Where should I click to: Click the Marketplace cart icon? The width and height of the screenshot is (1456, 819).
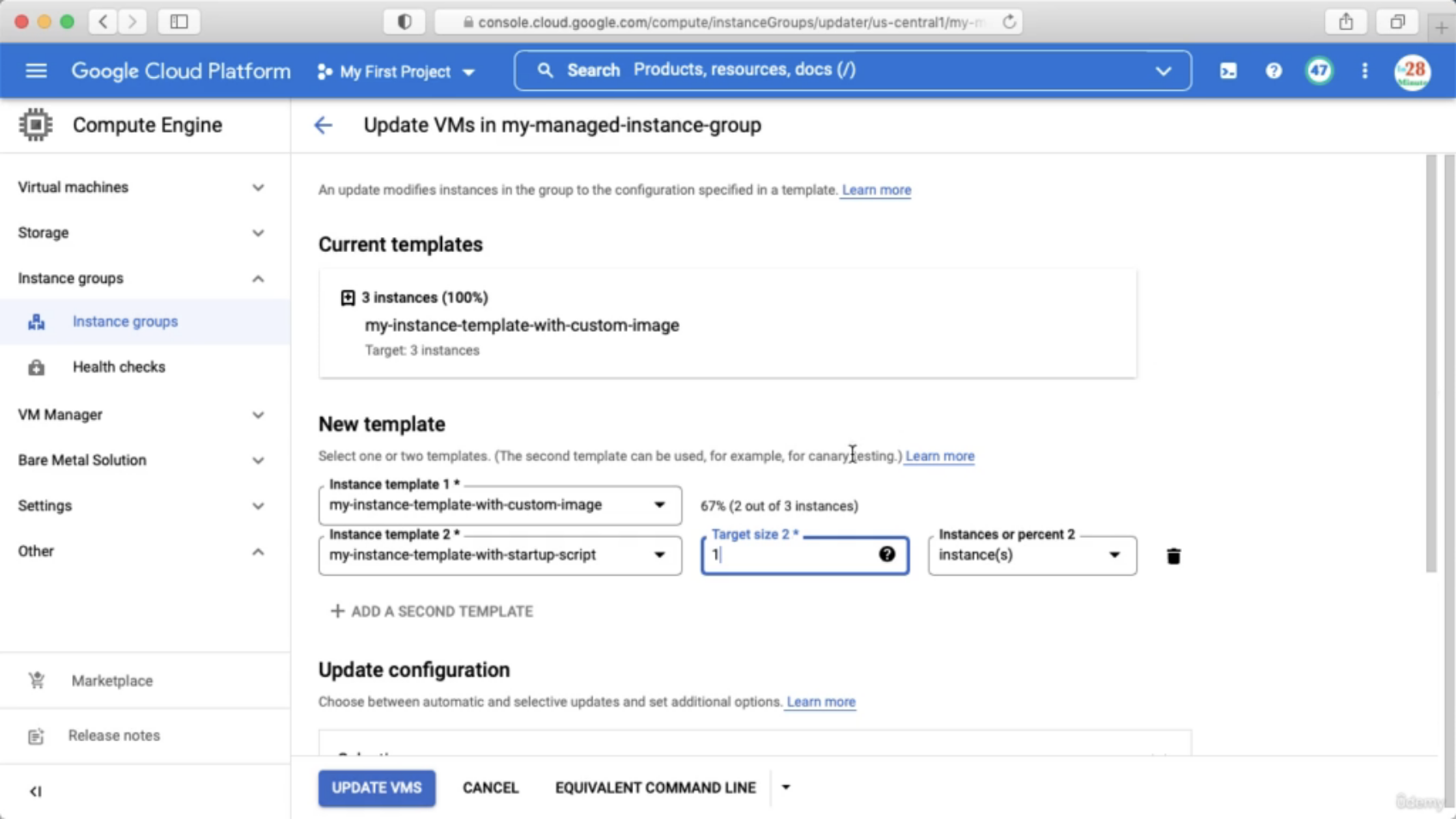36,681
